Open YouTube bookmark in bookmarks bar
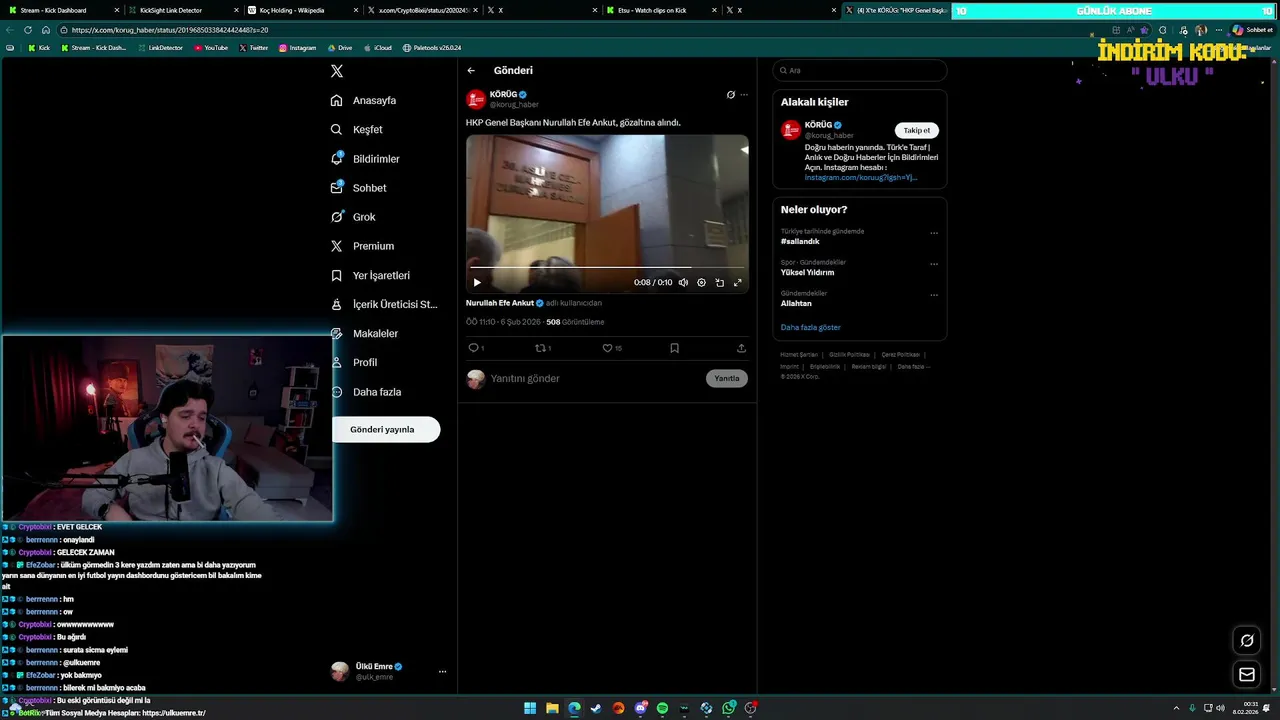Viewport: 1280px width, 720px height. 211,48
